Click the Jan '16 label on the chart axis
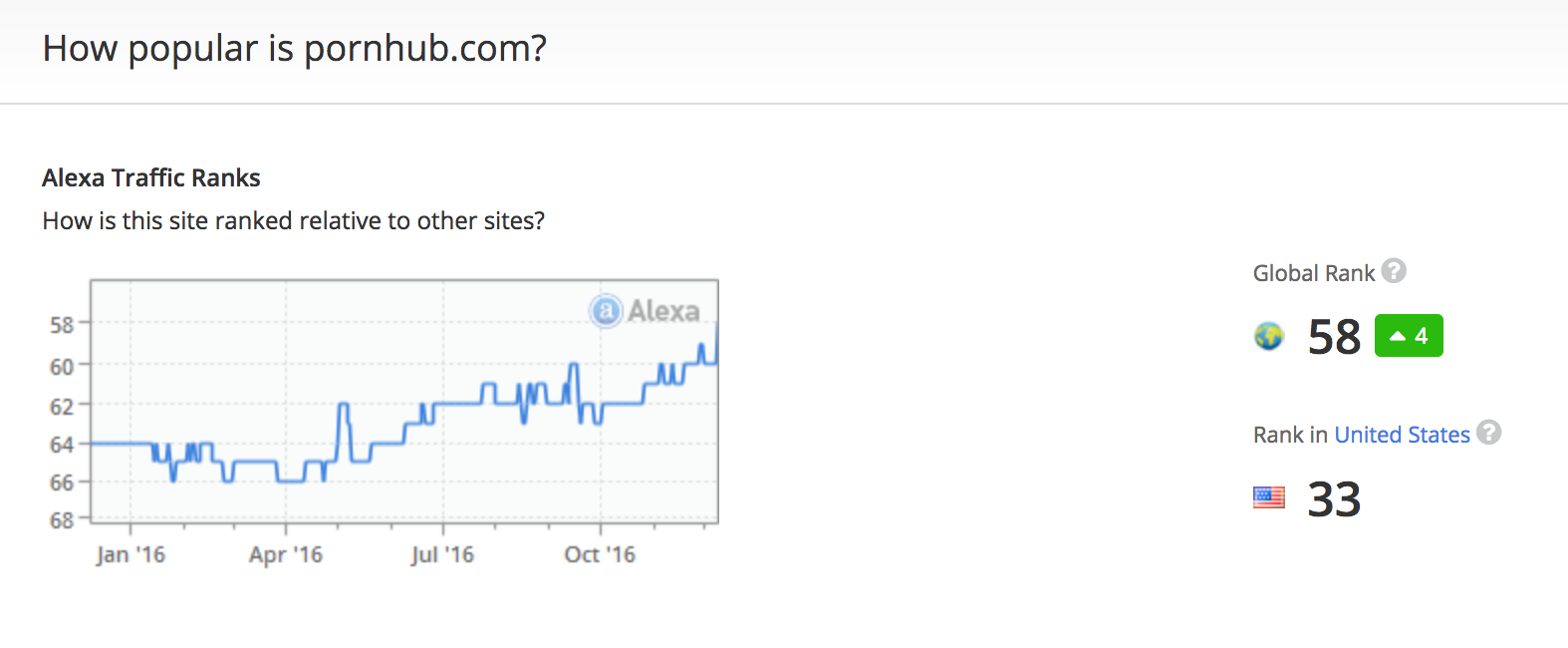The height and width of the screenshot is (648, 1568). tap(131, 554)
